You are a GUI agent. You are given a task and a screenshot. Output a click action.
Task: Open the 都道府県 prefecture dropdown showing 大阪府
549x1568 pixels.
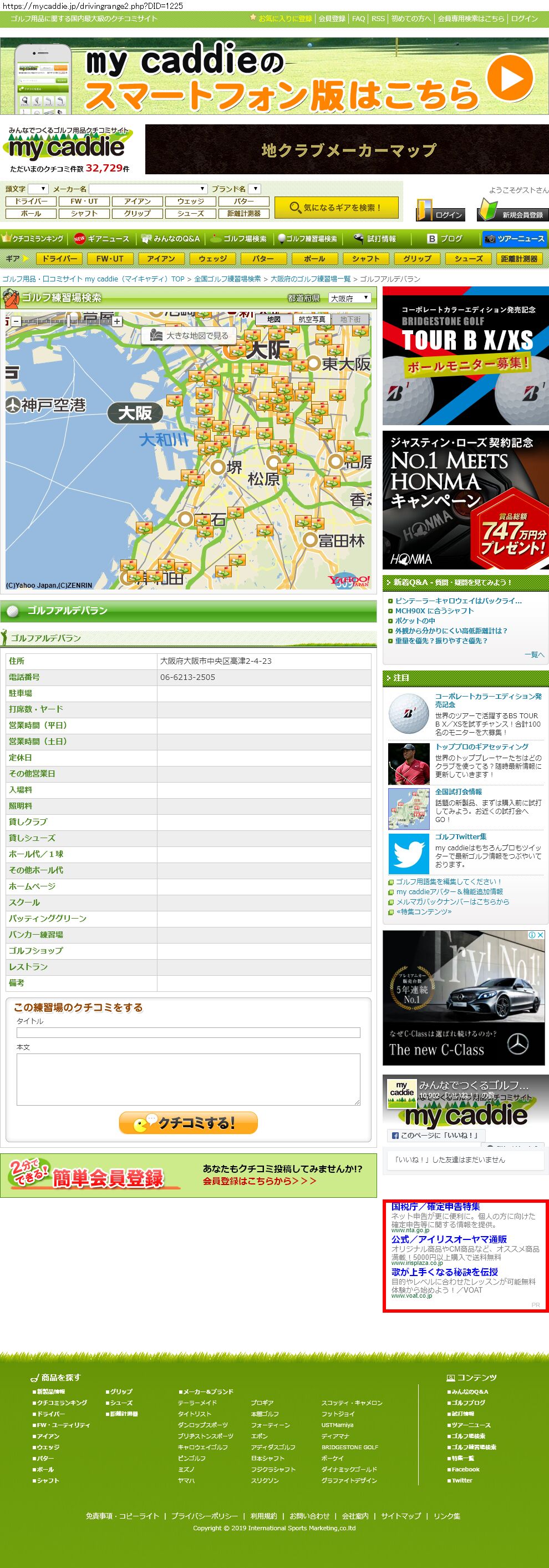(349, 298)
